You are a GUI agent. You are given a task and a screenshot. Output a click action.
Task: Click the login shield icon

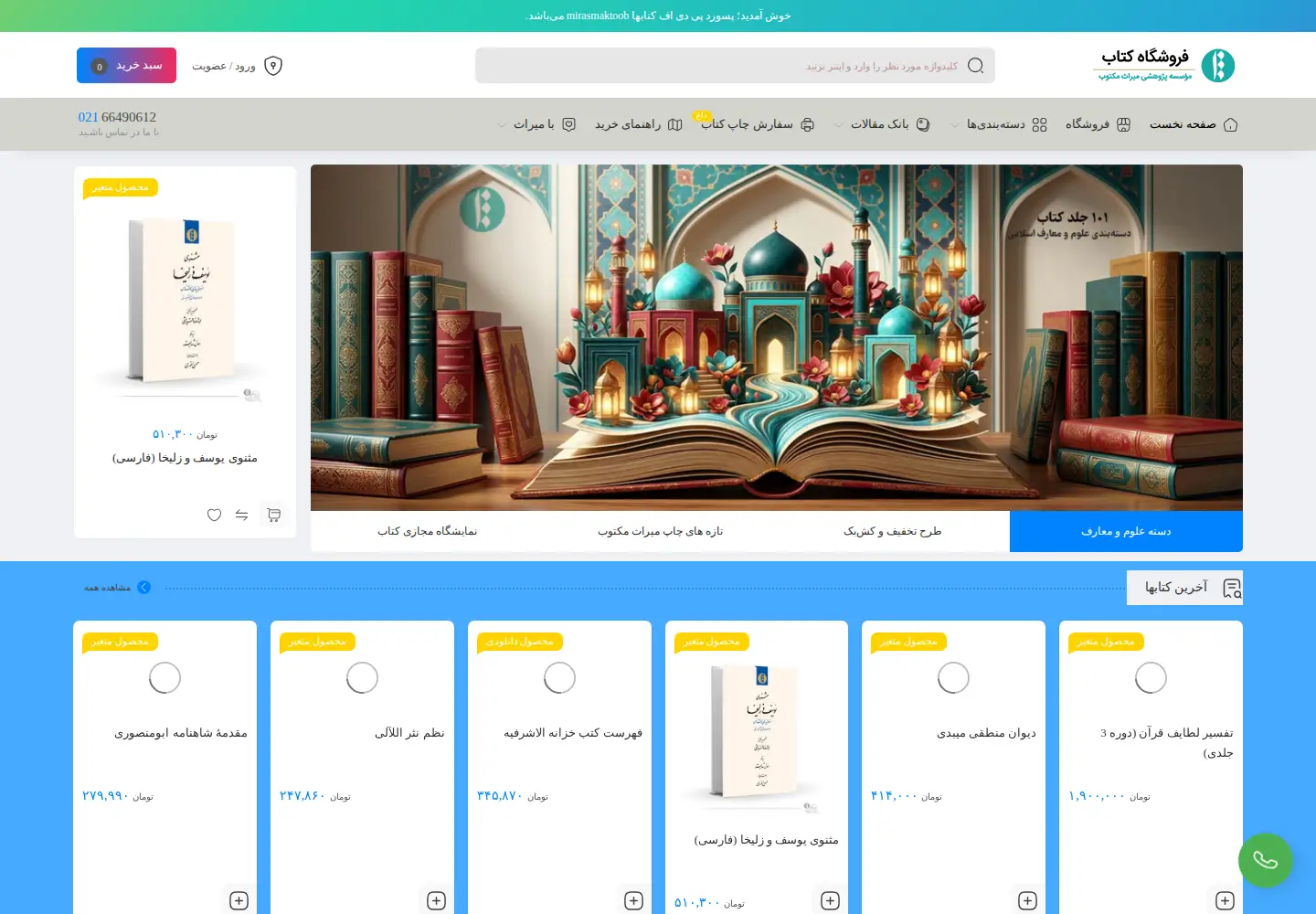tap(273, 66)
